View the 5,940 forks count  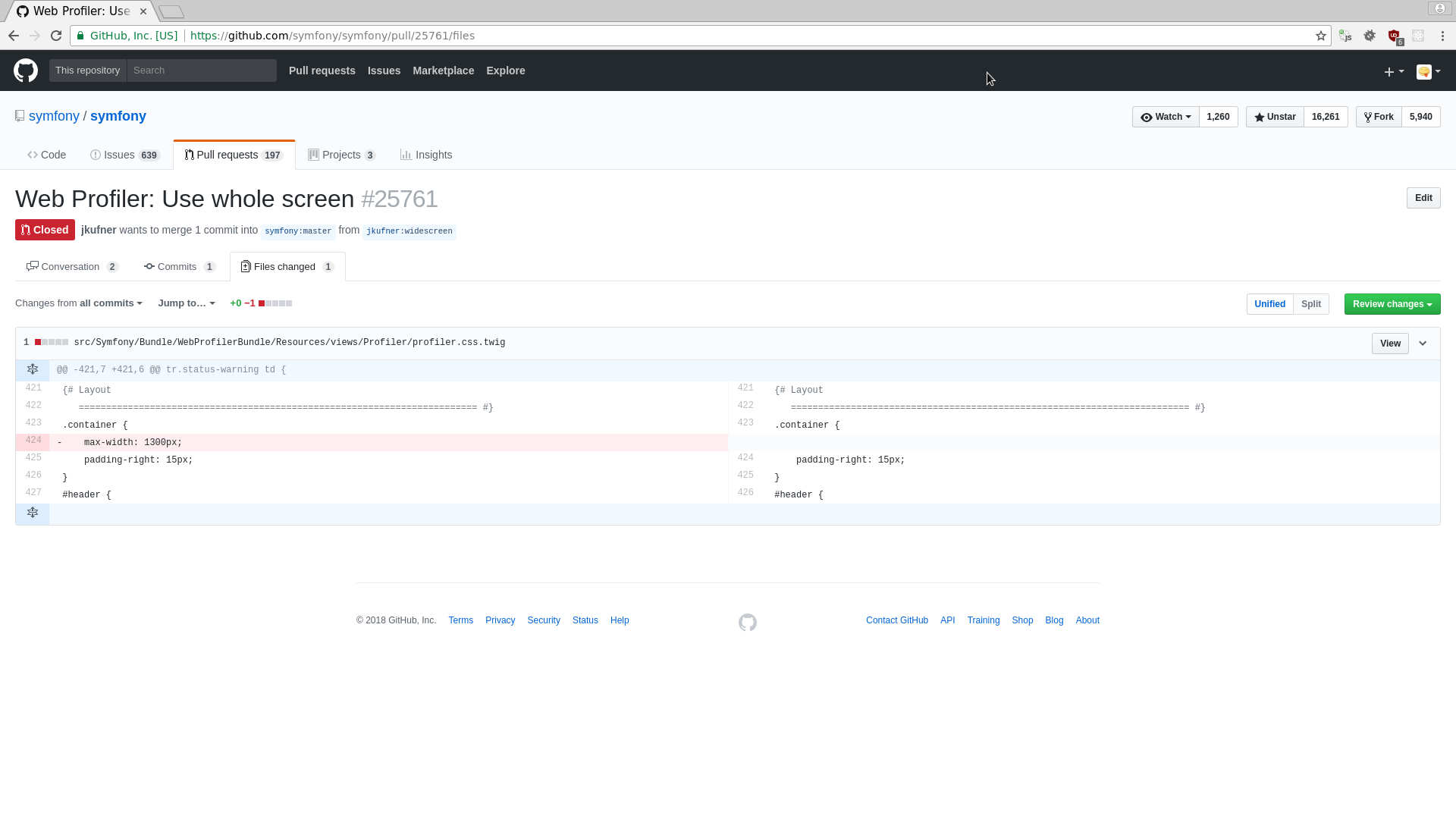click(x=1421, y=117)
